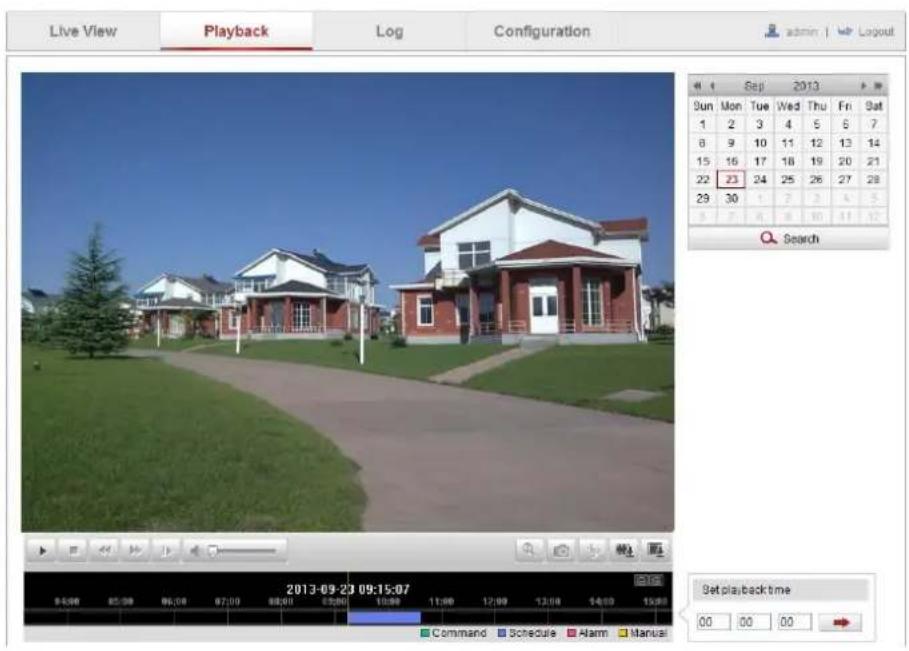
Task: Select September 28 in the calendar
Action: point(874,180)
